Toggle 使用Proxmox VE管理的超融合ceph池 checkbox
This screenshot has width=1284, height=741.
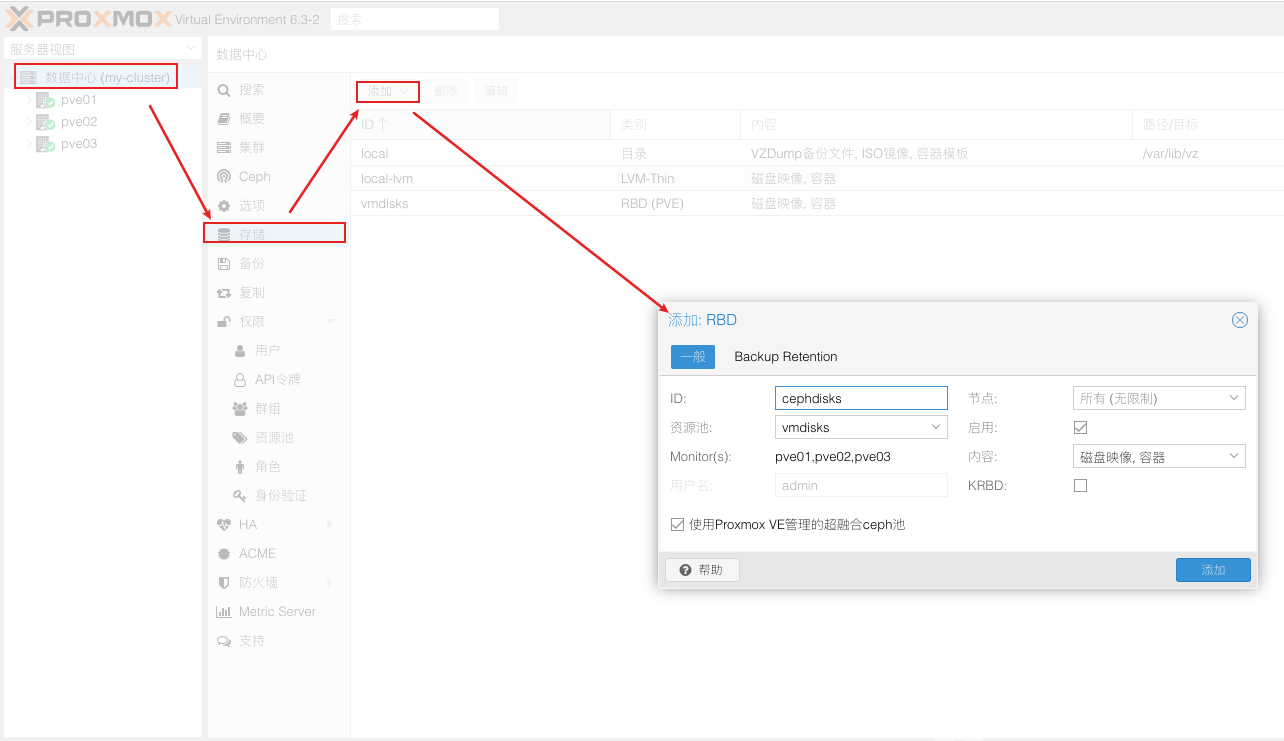[x=678, y=524]
